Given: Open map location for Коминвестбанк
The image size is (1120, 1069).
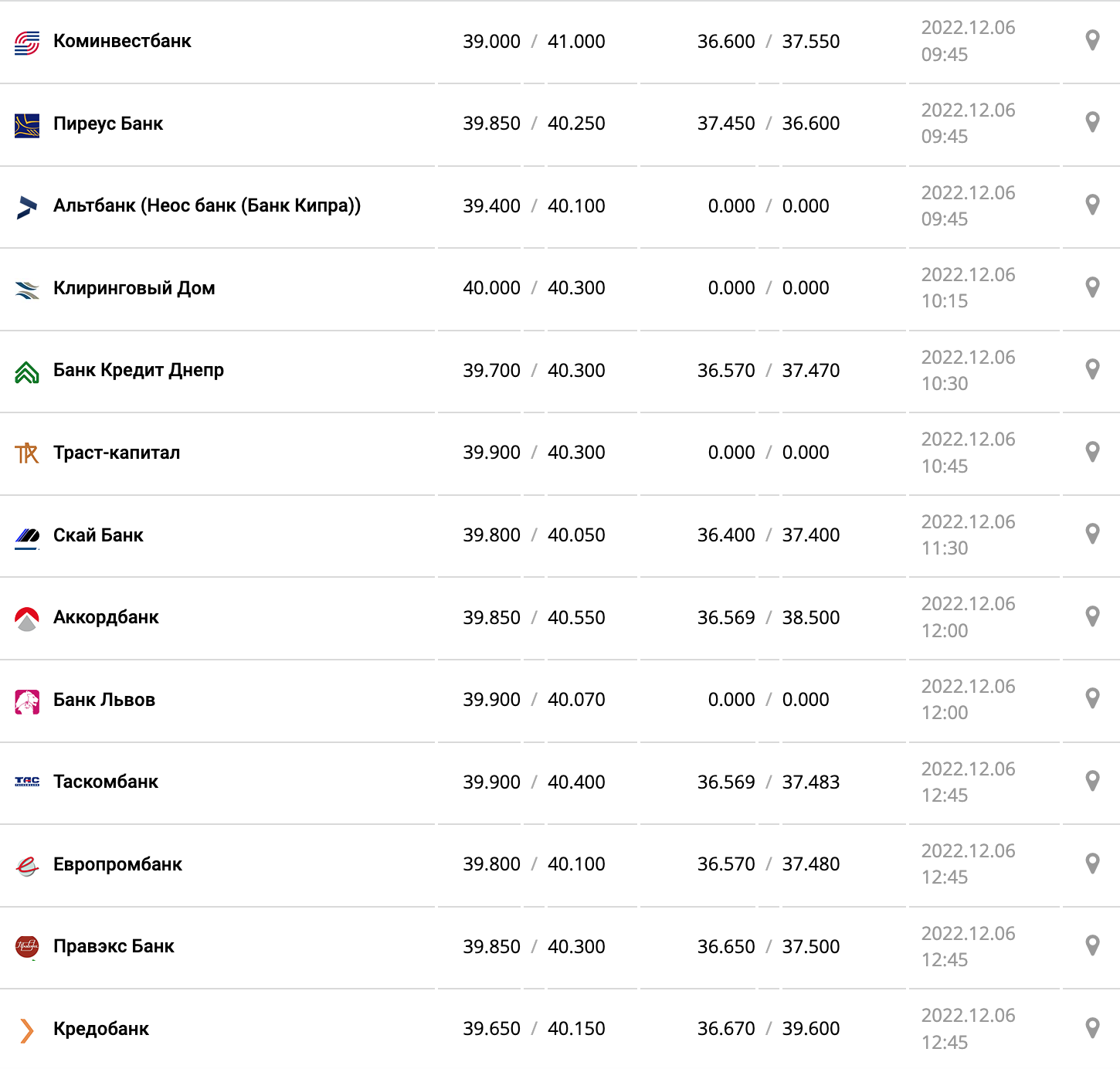Looking at the screenshot, I should pyautogui.click(x=1092, y=40).
